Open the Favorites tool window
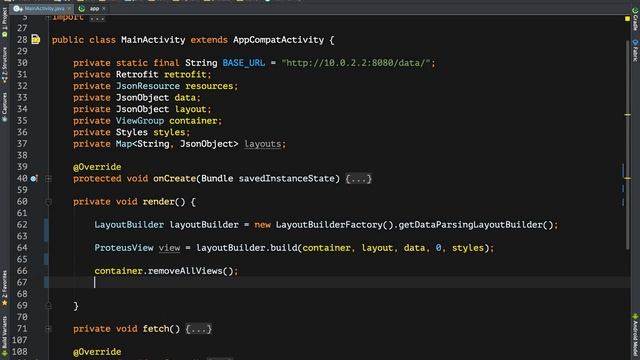640x360 pixels. click(4, 288)
